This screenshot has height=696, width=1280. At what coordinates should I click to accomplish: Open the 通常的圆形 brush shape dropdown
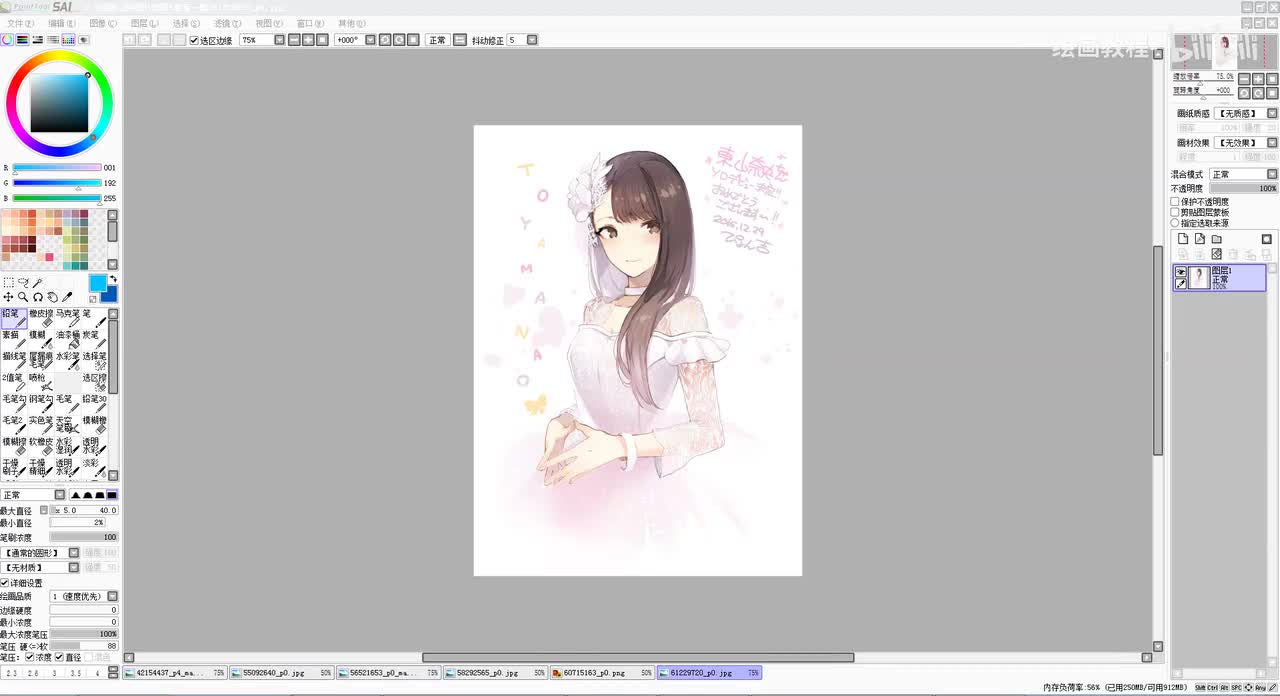click(x=73, y=552)
